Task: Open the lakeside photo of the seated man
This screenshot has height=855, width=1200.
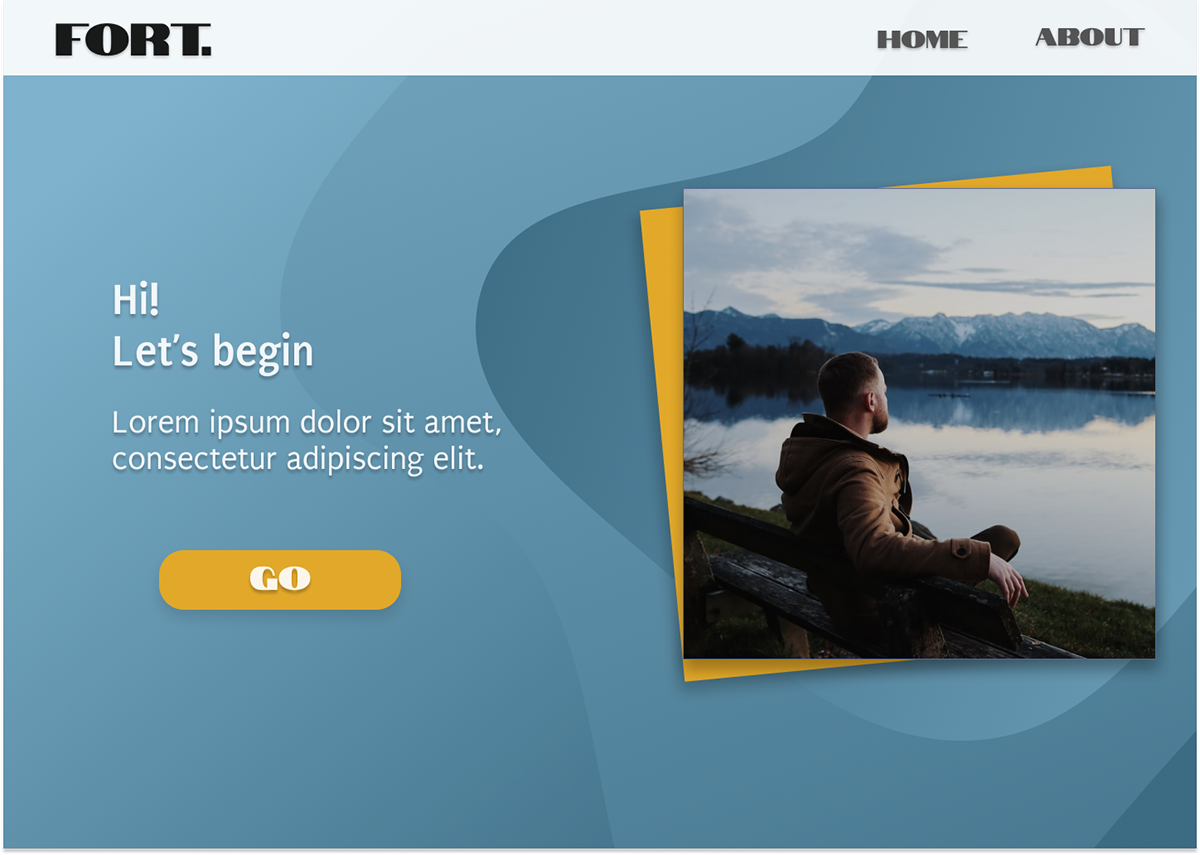Action: 919,423
